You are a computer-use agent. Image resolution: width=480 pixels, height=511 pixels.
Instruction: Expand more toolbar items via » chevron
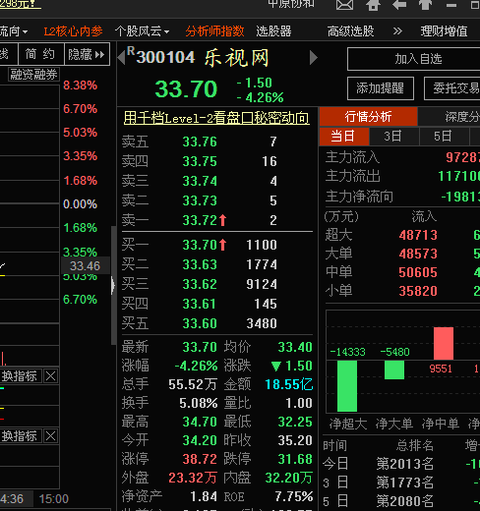(397, 31)
